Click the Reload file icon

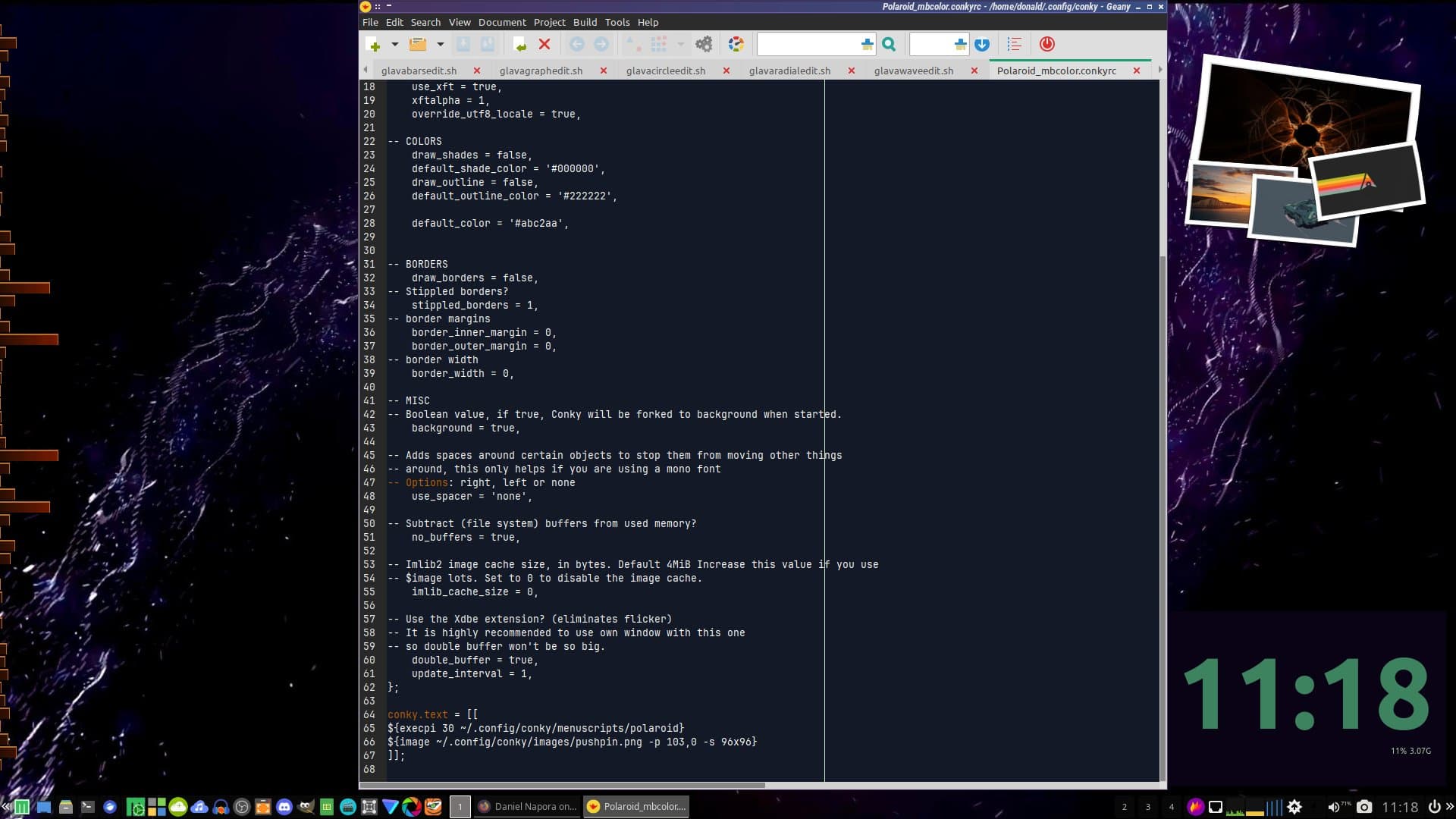coord(519,45)
